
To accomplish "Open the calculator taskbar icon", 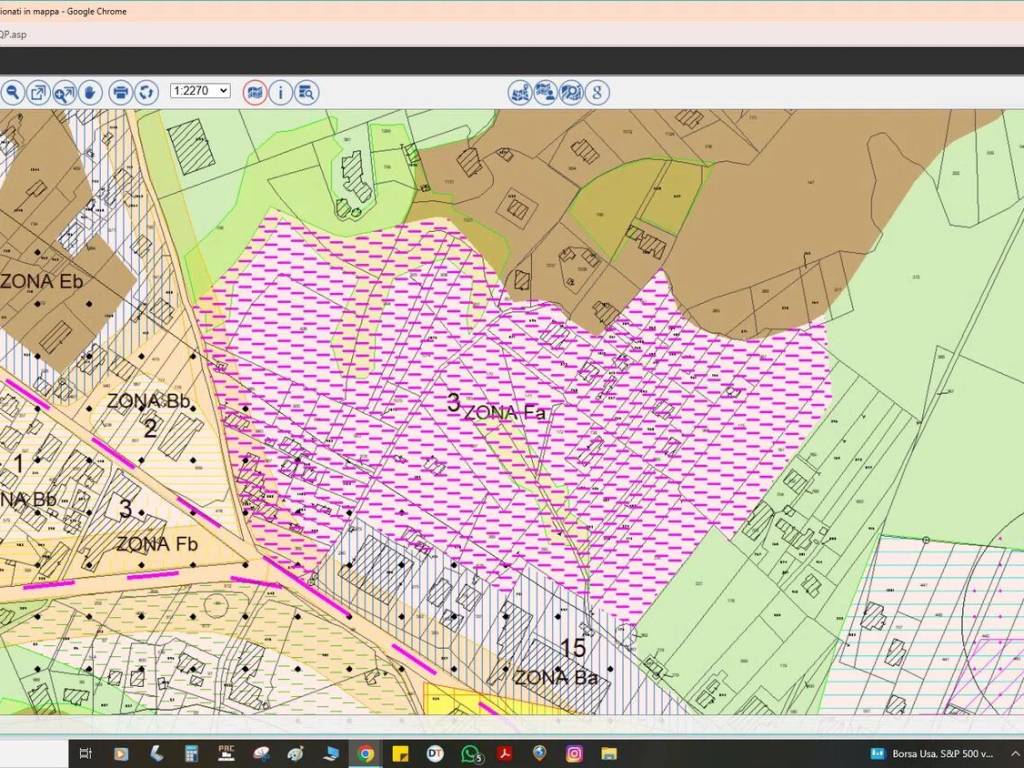I will 191,753.
